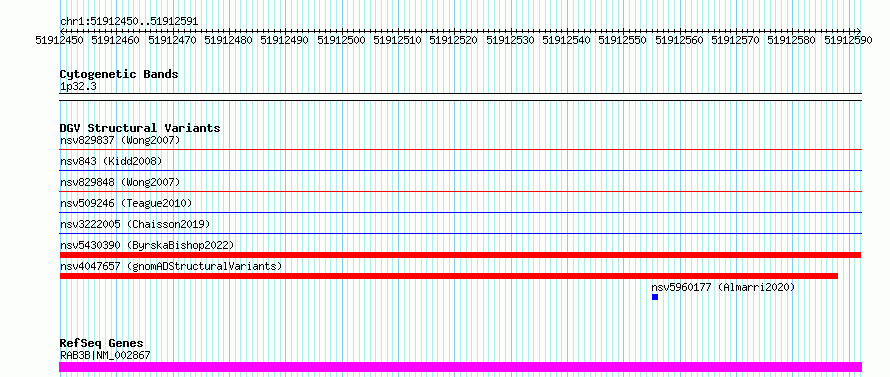Click the thin blue nsv843 variant line

pos(460,171)
